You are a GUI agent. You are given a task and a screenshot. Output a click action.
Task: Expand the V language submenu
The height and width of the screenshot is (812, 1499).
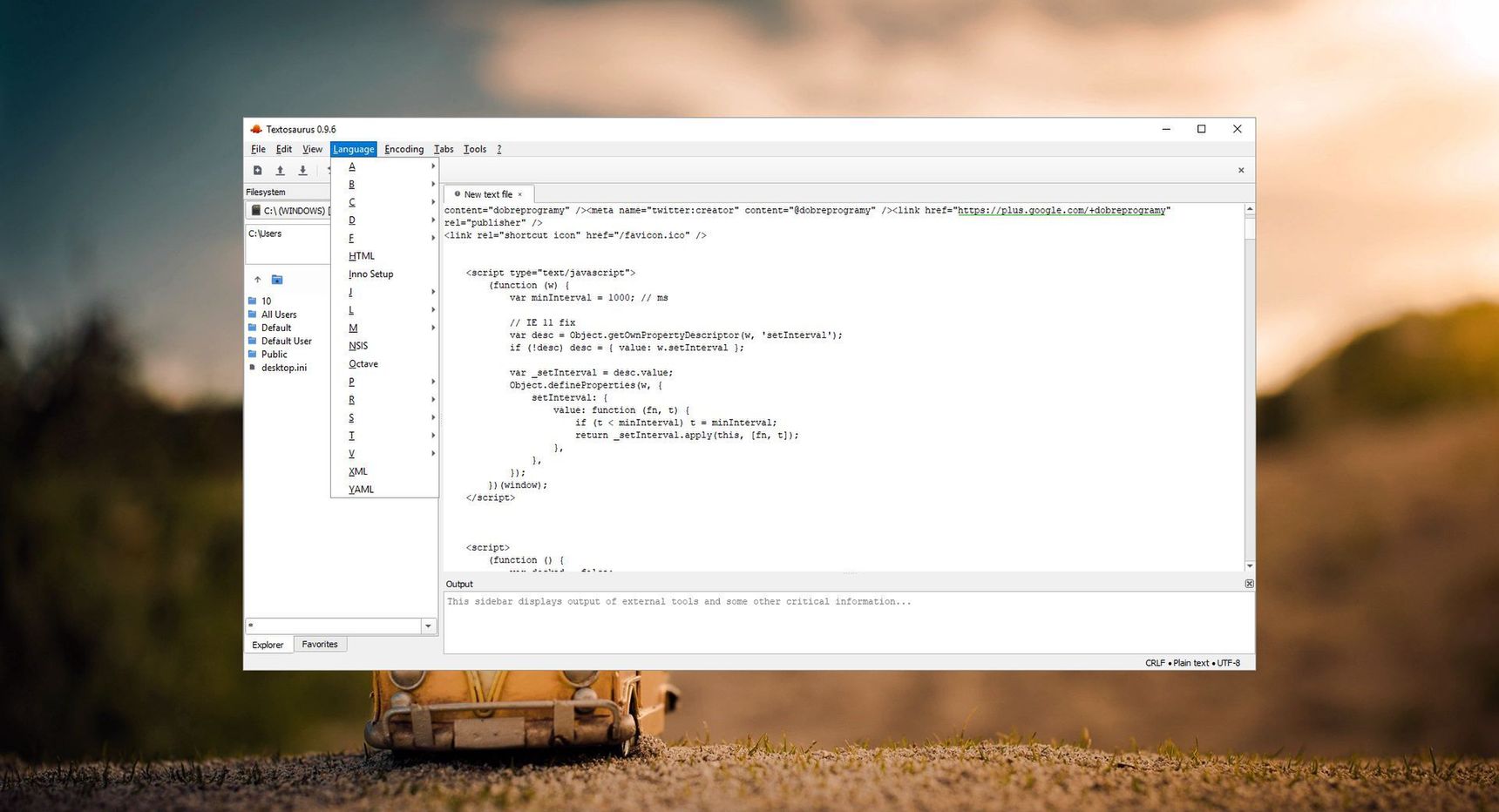tap(384, 453)
